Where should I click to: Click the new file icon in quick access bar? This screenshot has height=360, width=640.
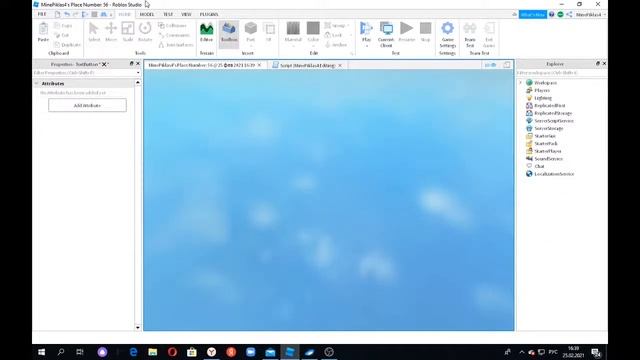[x=58, y=14]
